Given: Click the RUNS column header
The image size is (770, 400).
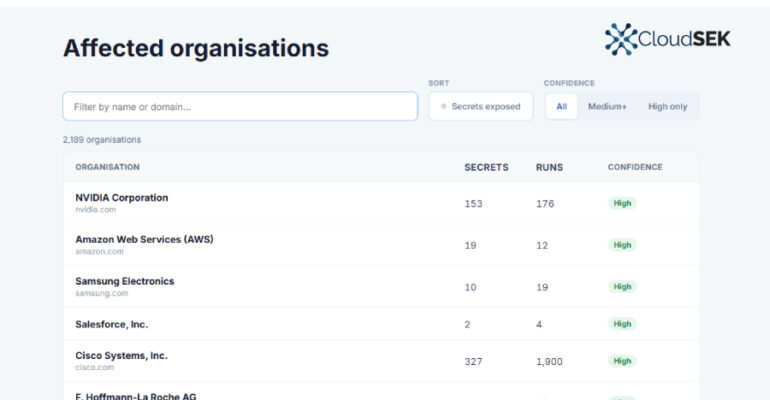Looking at the screenshot, I should (549, 167).
